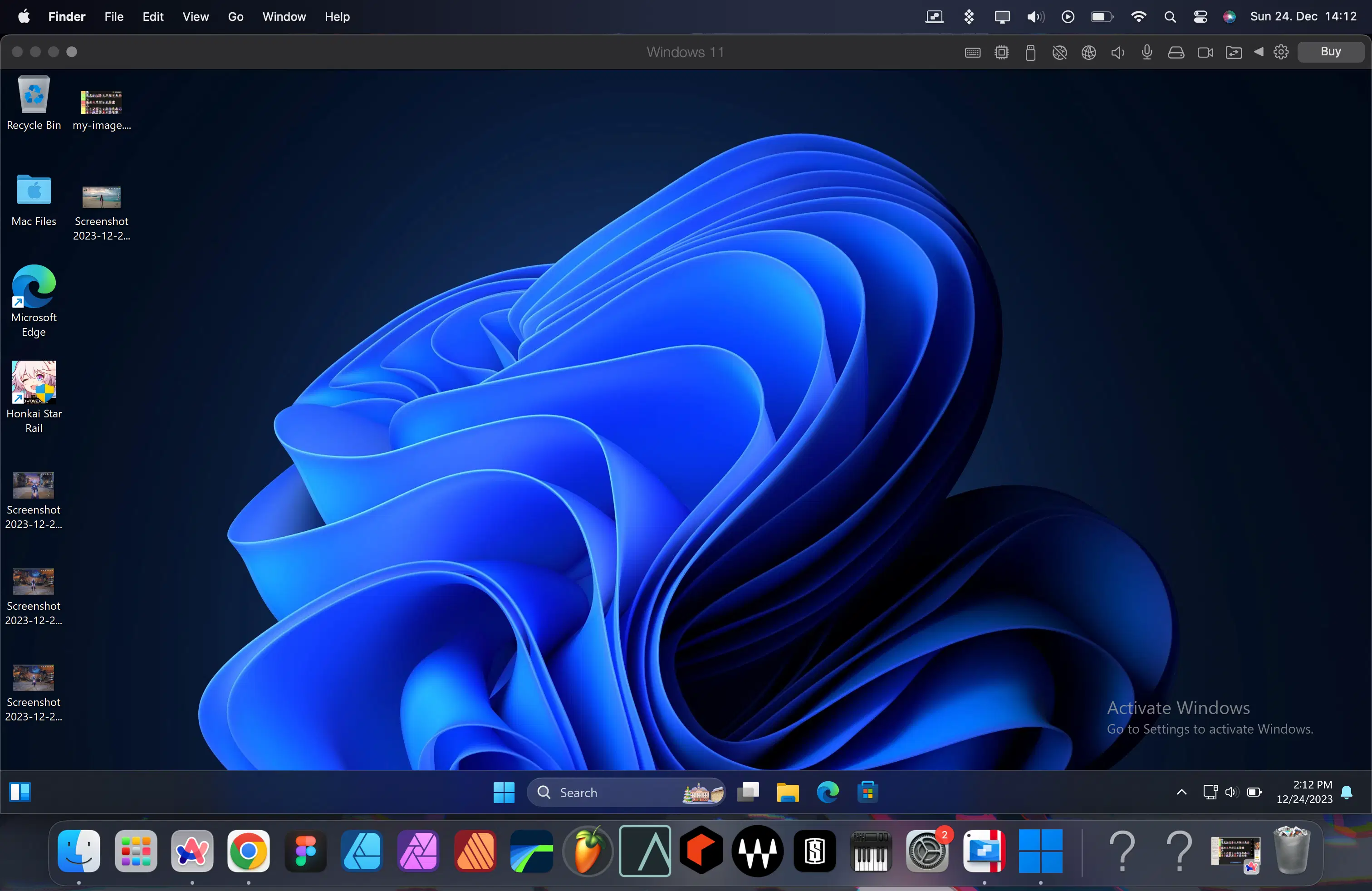Open the piano keyboard app in the Dock
Viewport: 1372px width, 891px height.
(x=871, y=851)
